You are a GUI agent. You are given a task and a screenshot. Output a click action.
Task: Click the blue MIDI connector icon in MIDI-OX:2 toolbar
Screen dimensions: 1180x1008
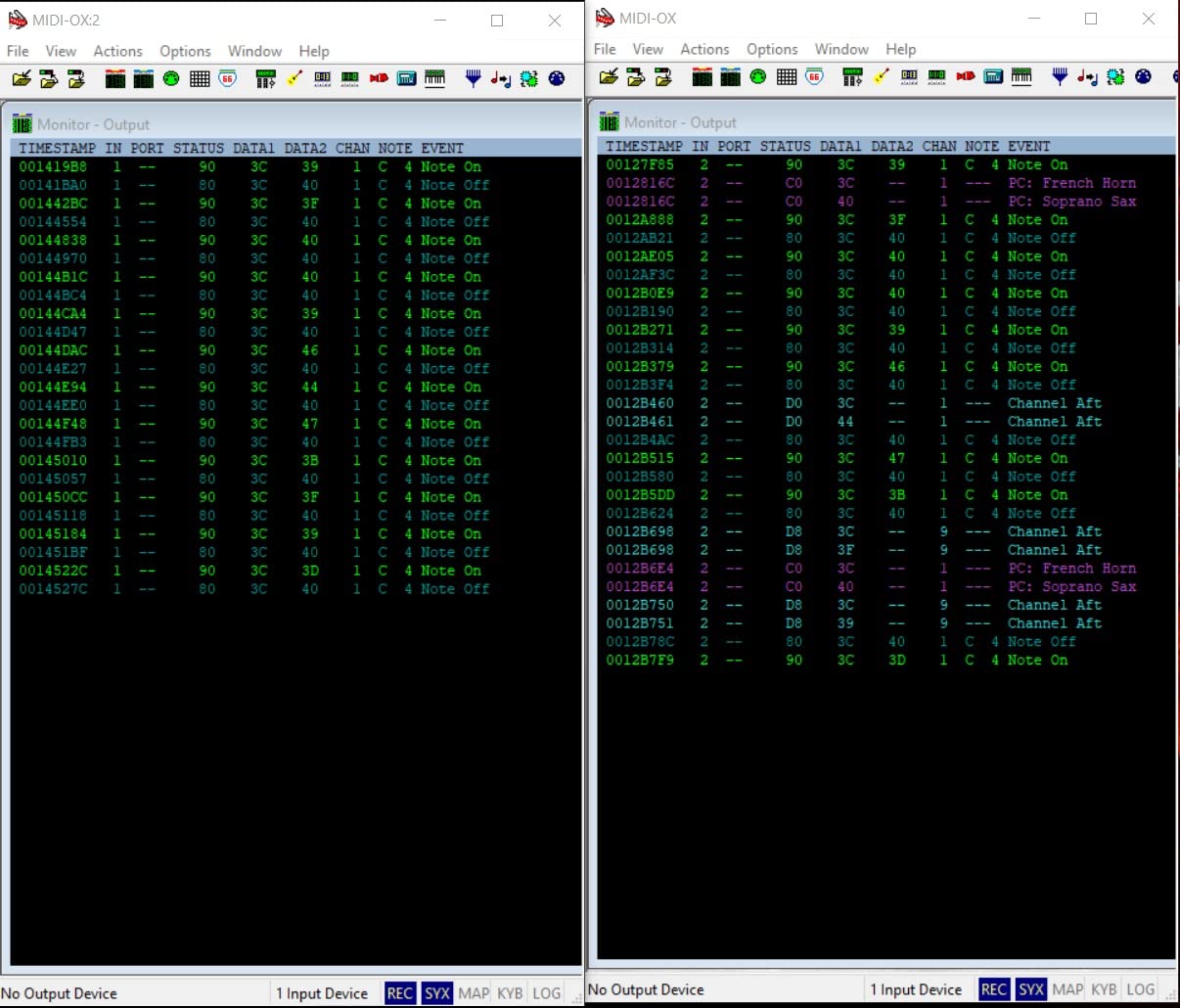pos(557,79)
